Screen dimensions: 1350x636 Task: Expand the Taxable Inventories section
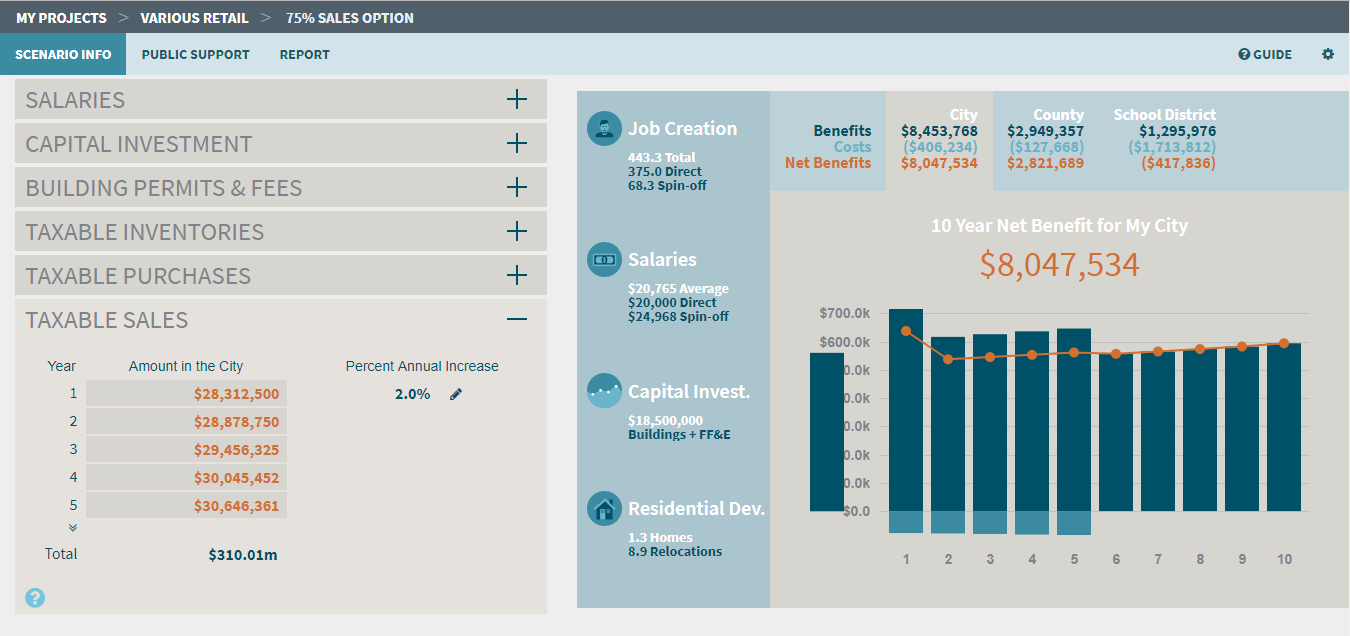[516, 232]
